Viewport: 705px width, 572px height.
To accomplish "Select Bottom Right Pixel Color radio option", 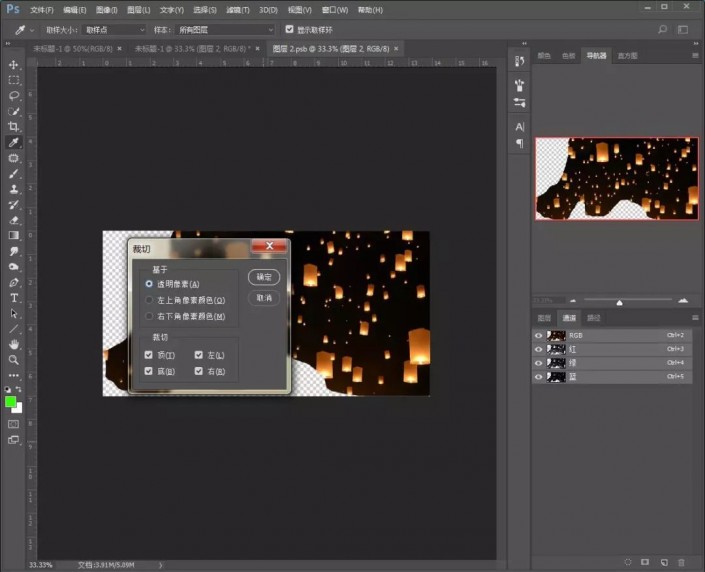I will pyautogui.click(x=149, y=316).
